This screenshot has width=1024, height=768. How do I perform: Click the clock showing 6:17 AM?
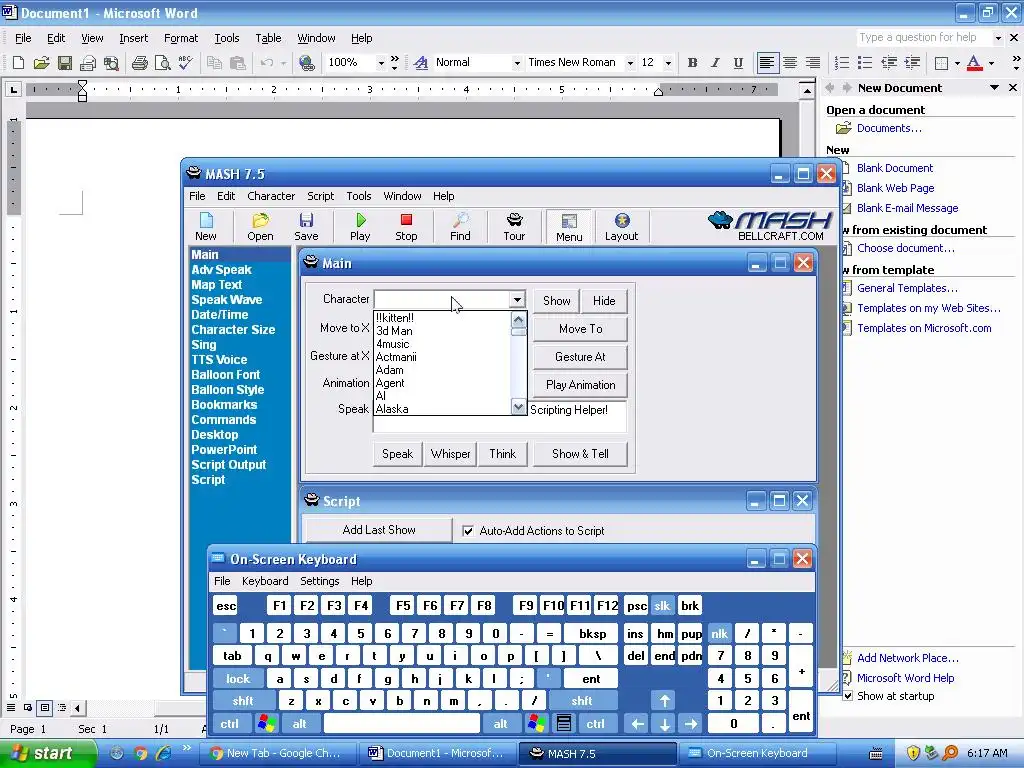coord(987,753)
